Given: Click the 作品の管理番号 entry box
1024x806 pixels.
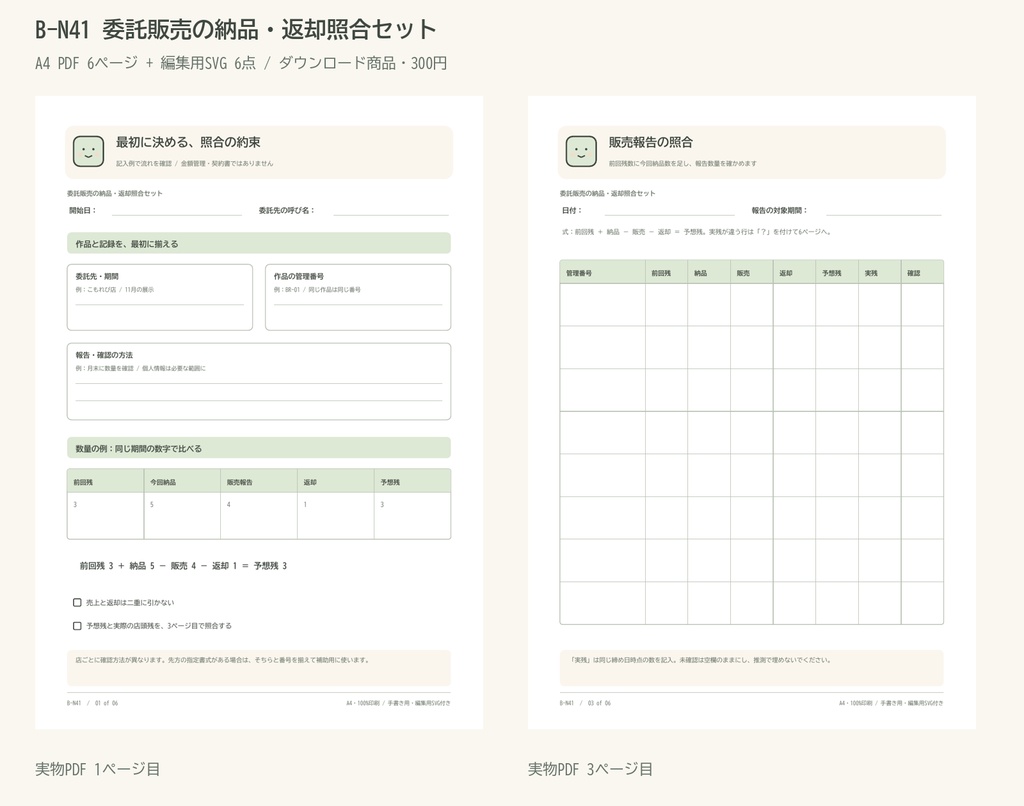Looking at the screenshot, I should (x=358, y=297).
